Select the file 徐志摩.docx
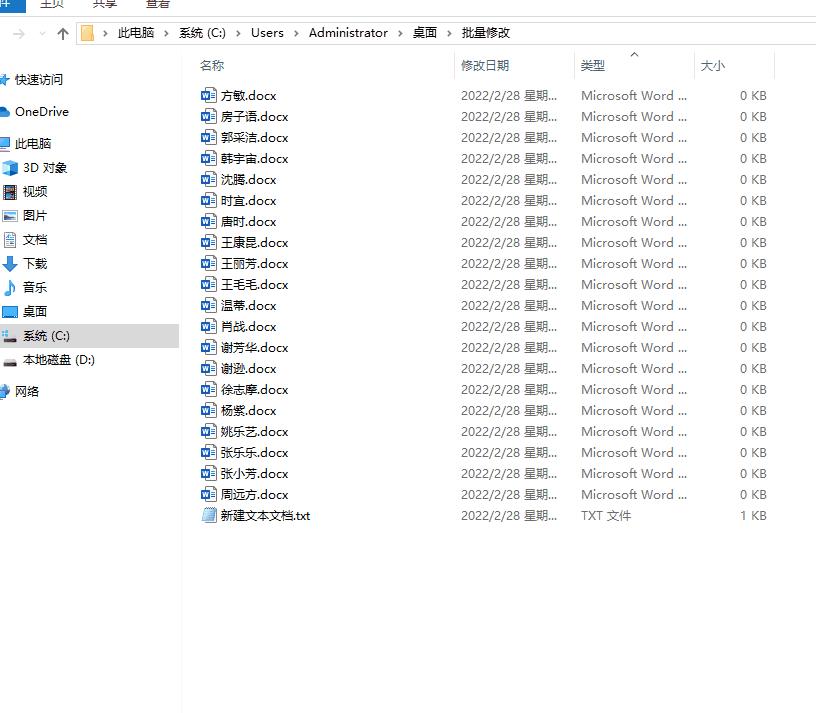The height and width of the screenshot is (713, 816). 254,390
